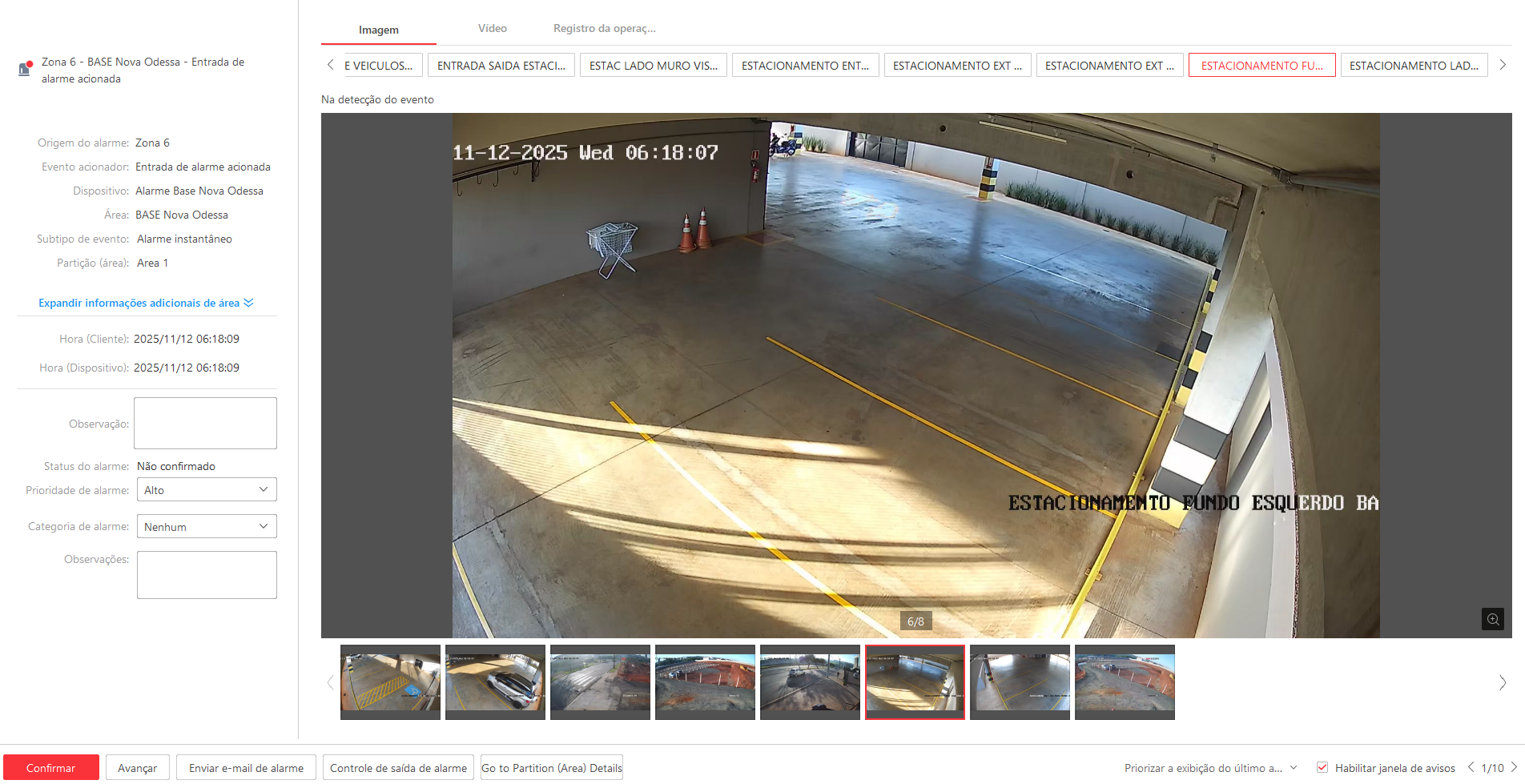This screenshot has height=784, width=1525.
Task: Go to previous thumbnail page arrow
Action: [x=330, y=682]
